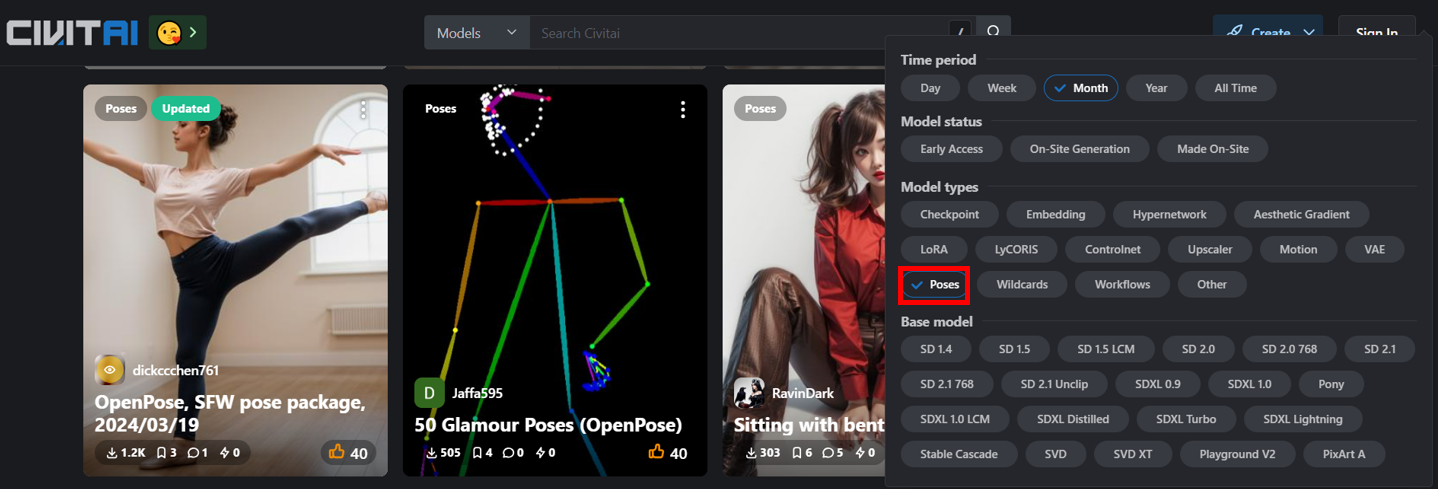This screenshot has height=489, width=1438.
Task: Open 50 Glamour Poses (OpenPose) title
Action: pos(548,425)
